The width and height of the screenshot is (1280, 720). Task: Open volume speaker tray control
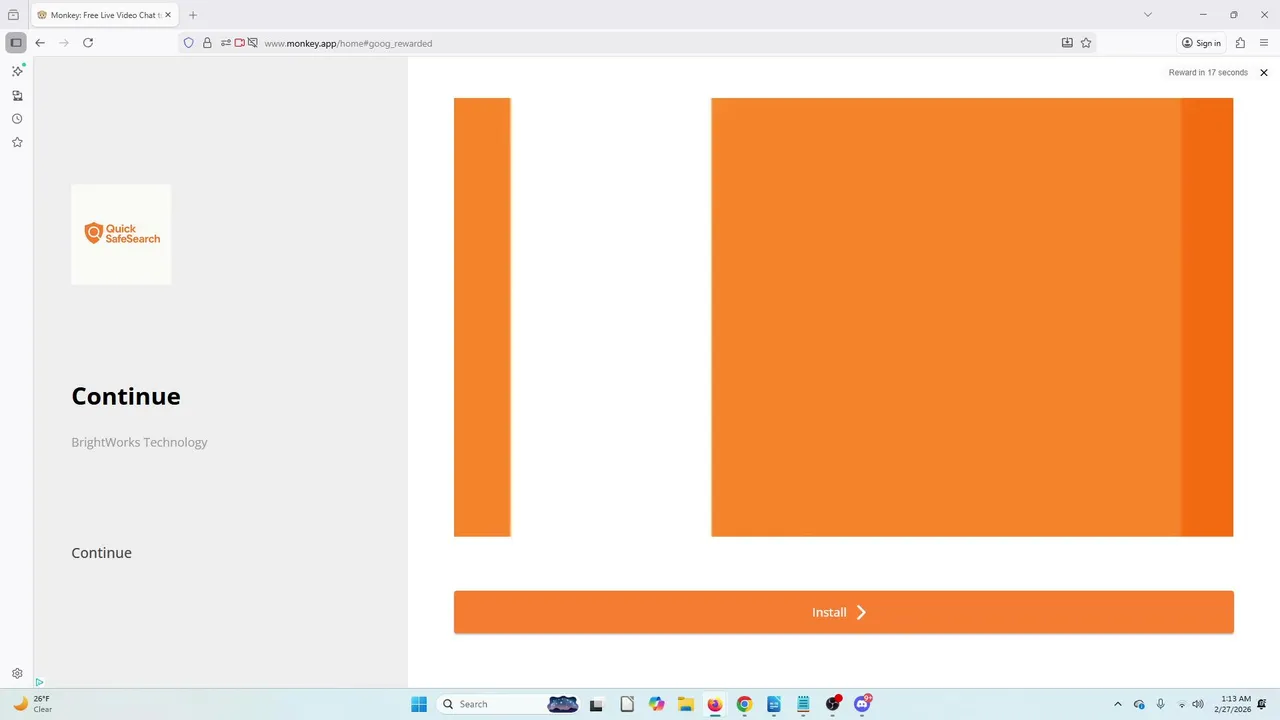[x=1198, y=704]
